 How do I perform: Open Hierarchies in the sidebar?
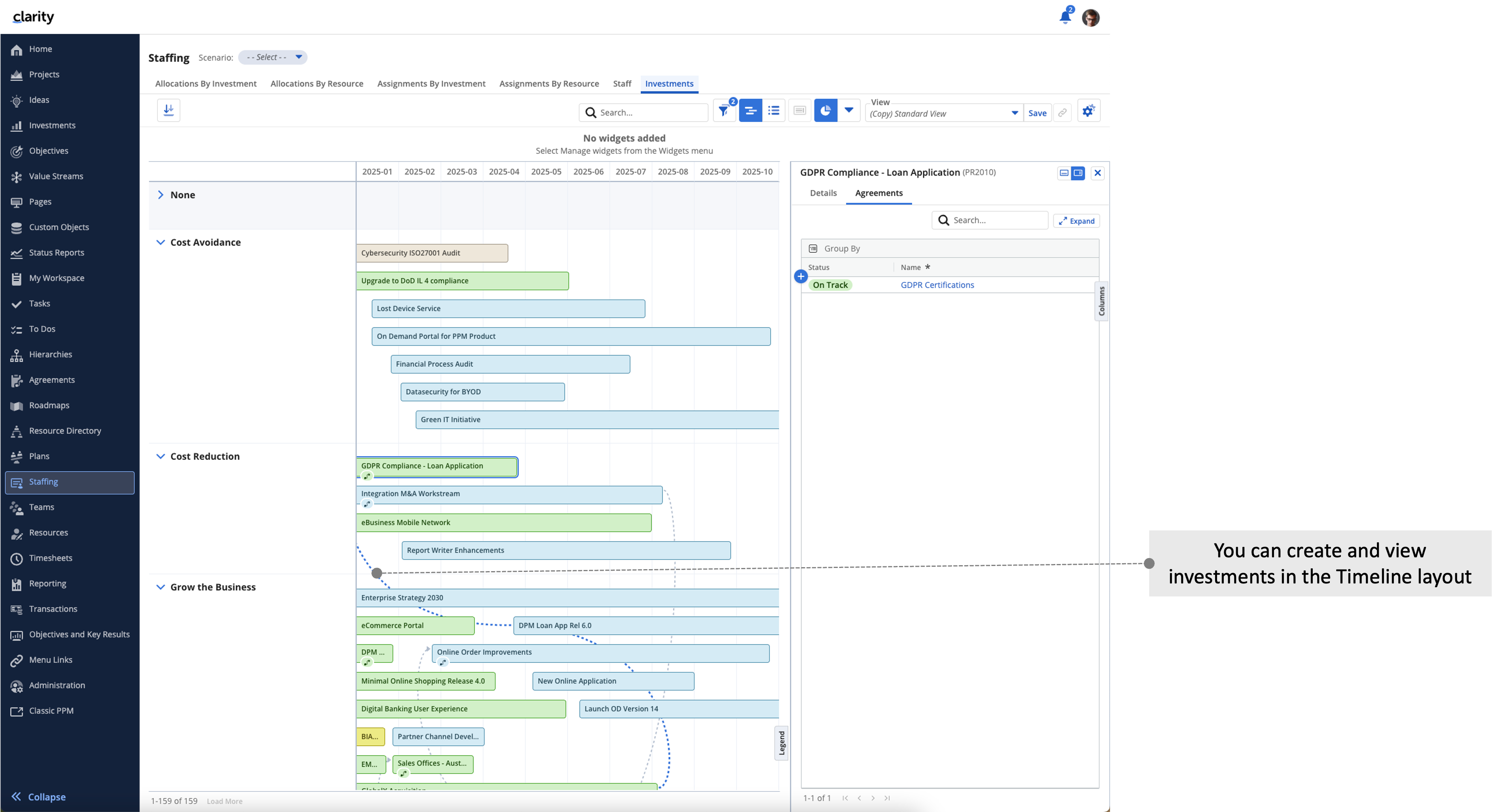pyautogui.click(x=51, y=354)
